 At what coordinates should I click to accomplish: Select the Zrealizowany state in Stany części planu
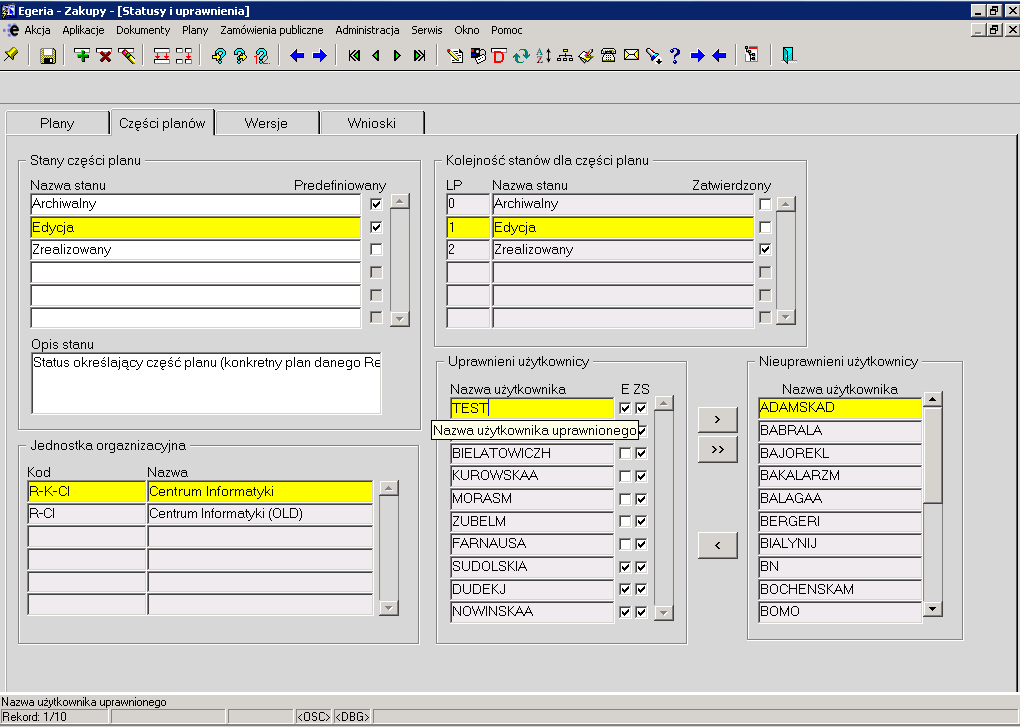(x=195, y=250)
